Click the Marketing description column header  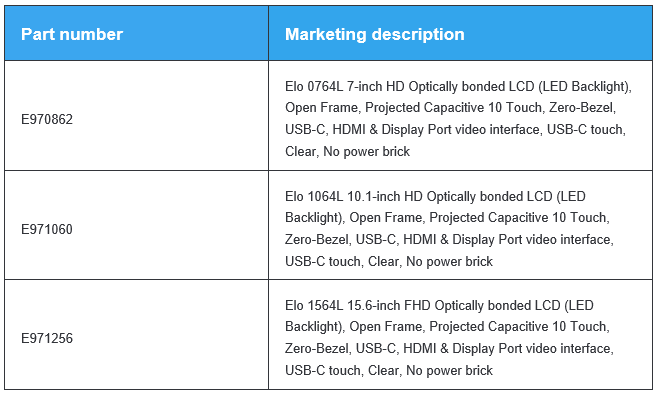click(374, 34)
